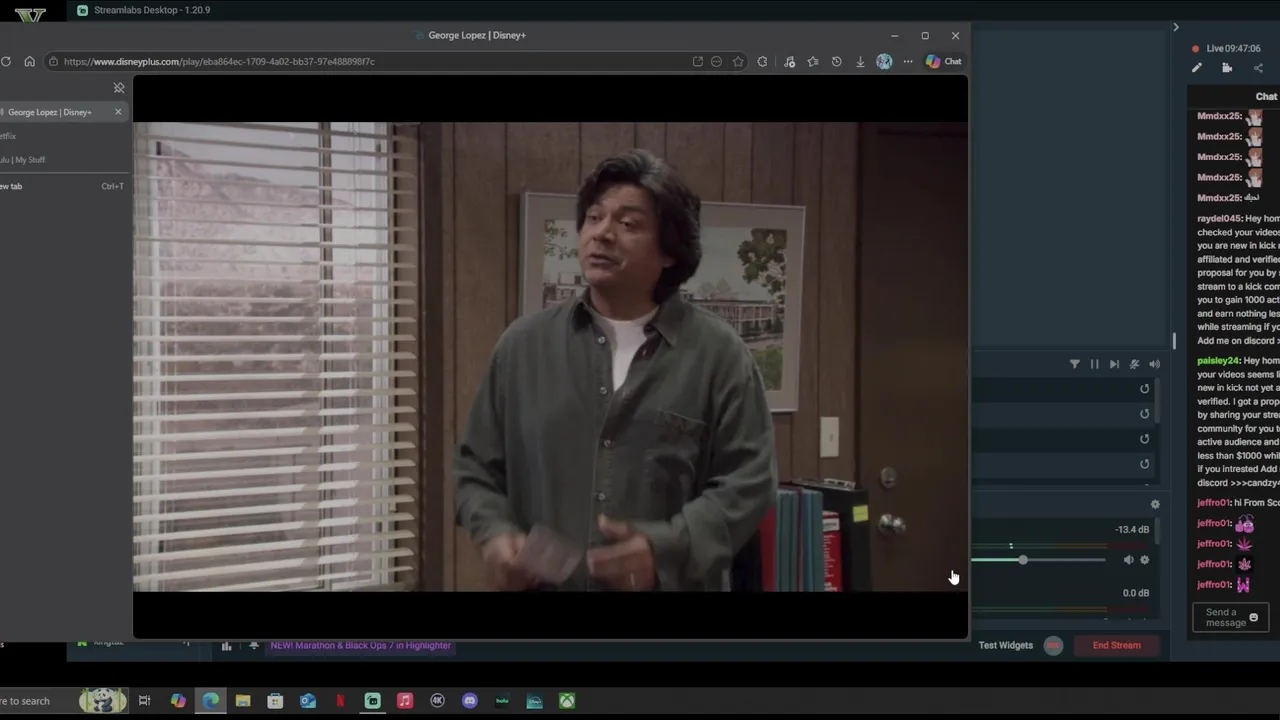Mute the -13.4 dB audio source
Image resolution: width=1280 pixels, height=720 pixels.
click(1128, 560)
